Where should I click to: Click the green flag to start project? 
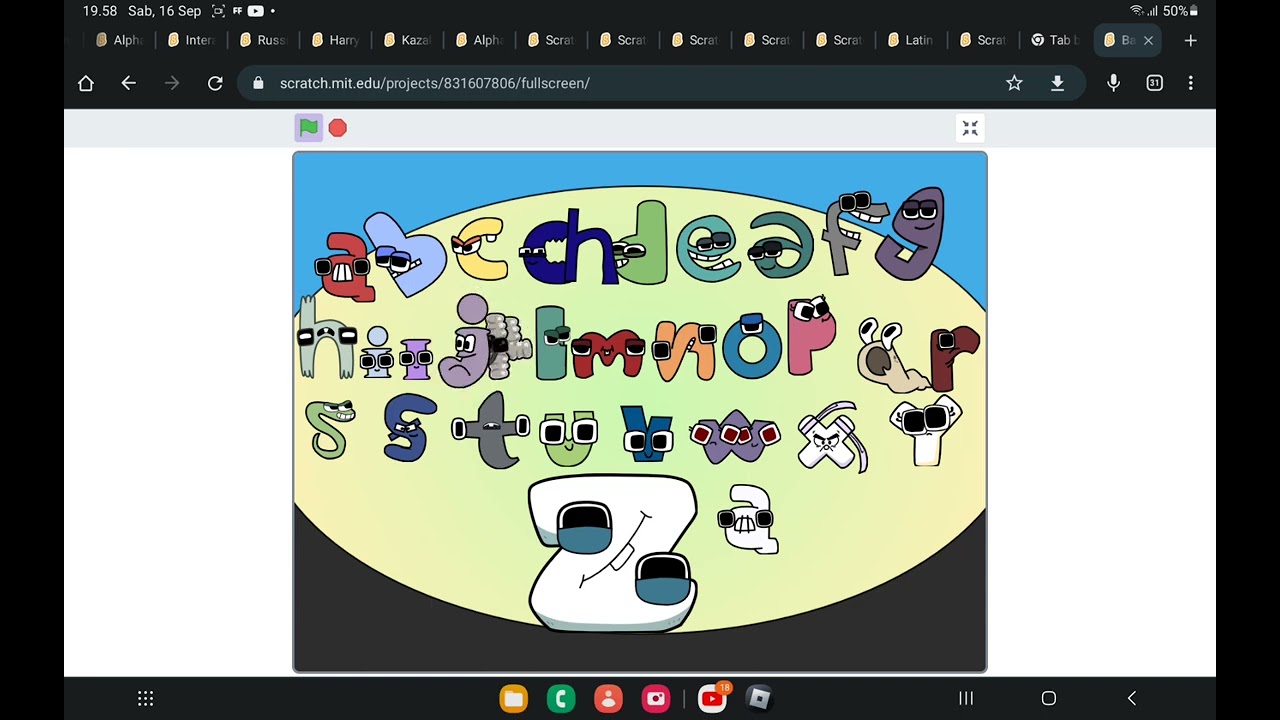[x=309, y=128]
